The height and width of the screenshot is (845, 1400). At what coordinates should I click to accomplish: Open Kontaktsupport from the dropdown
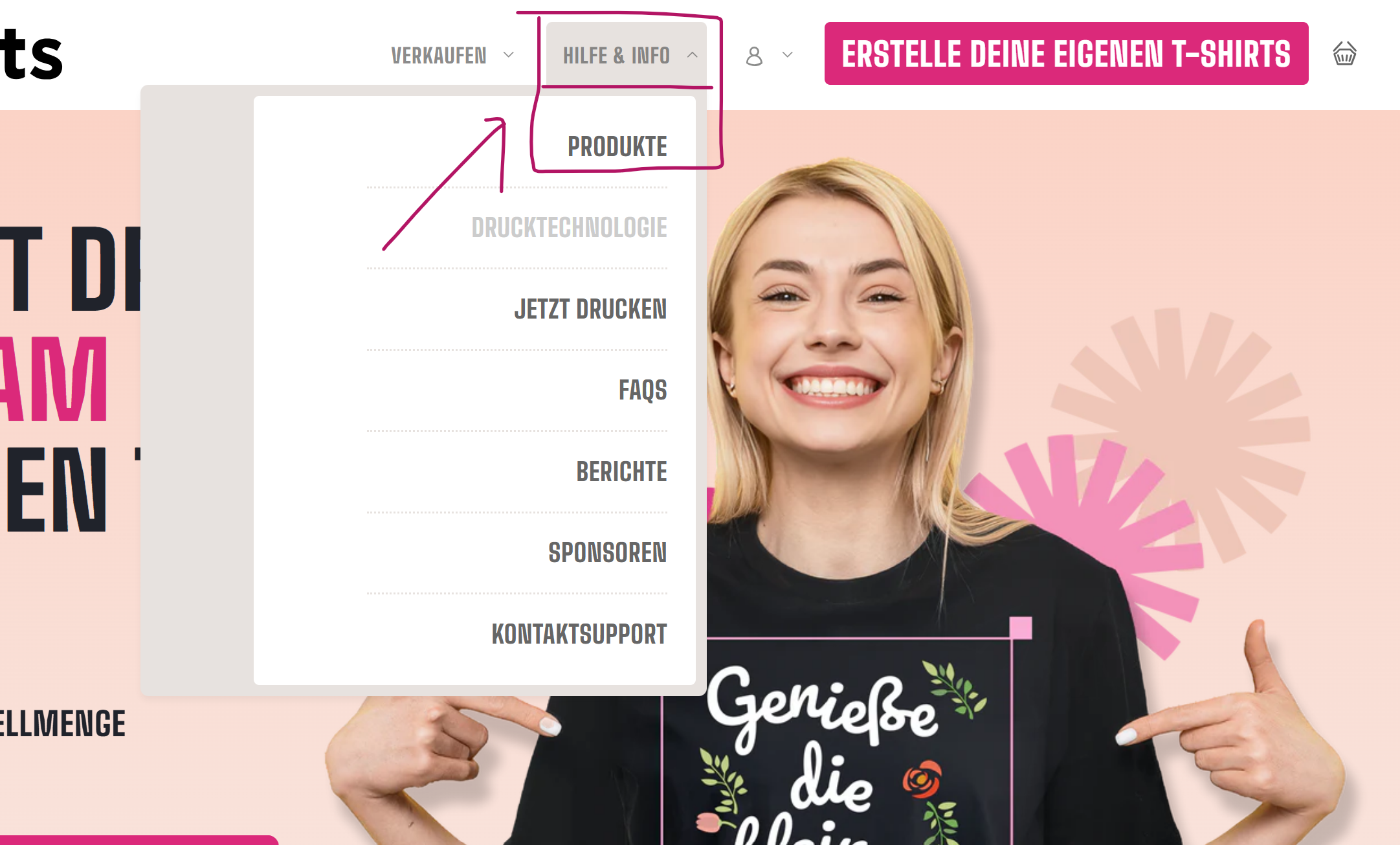[579, 634]
